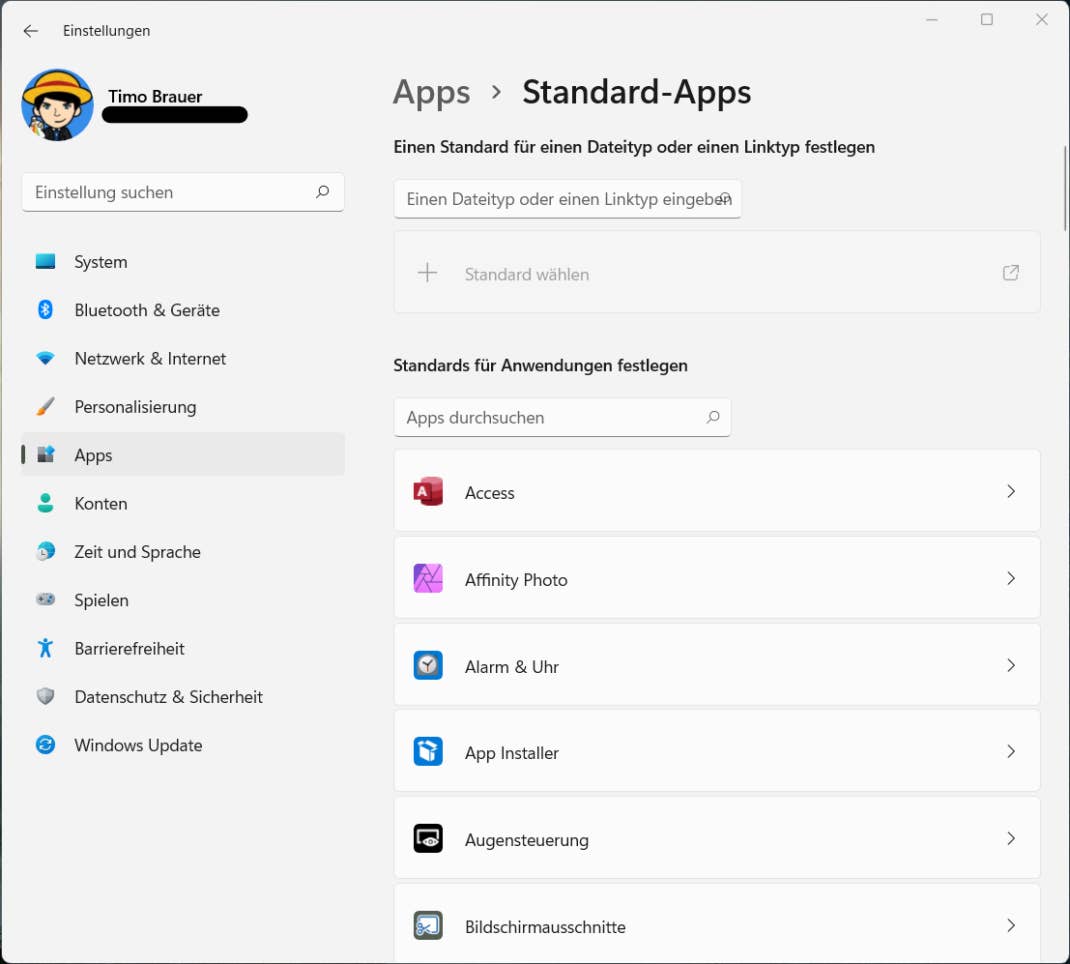1070x964 pixels.
Task: Click the vertical scrollbar on the right
Action: (1065, 188)
